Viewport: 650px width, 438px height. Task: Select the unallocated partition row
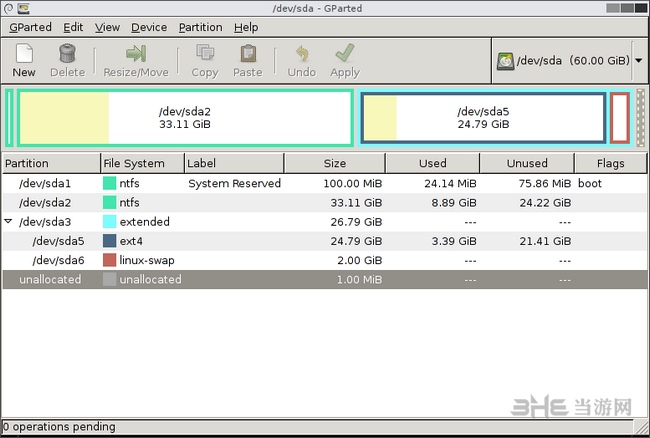(325, 279)
